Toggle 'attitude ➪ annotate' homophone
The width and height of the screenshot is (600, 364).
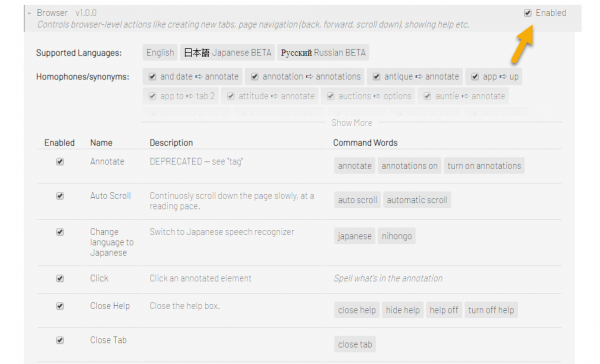tap(231, 96)
